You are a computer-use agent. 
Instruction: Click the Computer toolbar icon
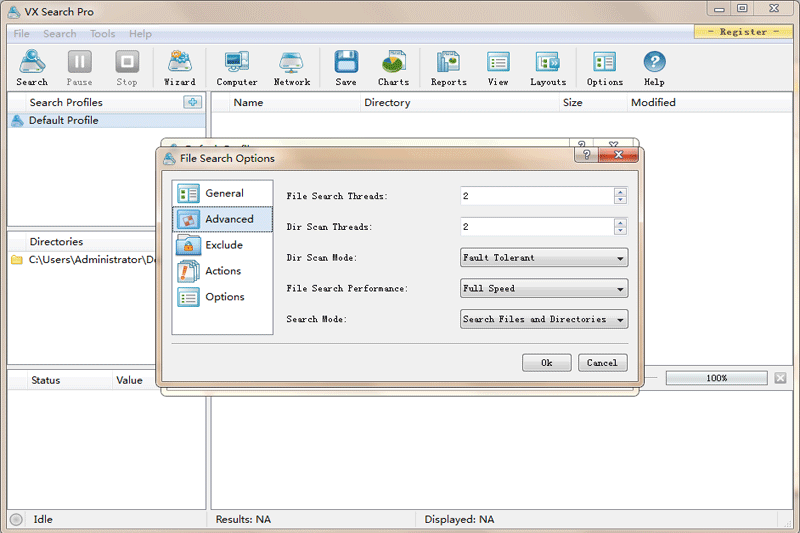pyautogui.click(x=237, y=68)
